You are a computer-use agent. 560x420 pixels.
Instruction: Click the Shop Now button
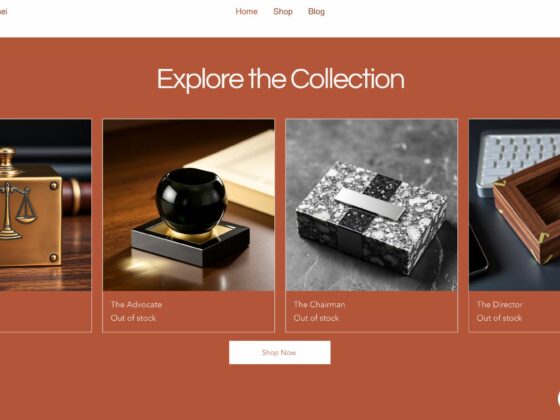click(x=280, y=352)
